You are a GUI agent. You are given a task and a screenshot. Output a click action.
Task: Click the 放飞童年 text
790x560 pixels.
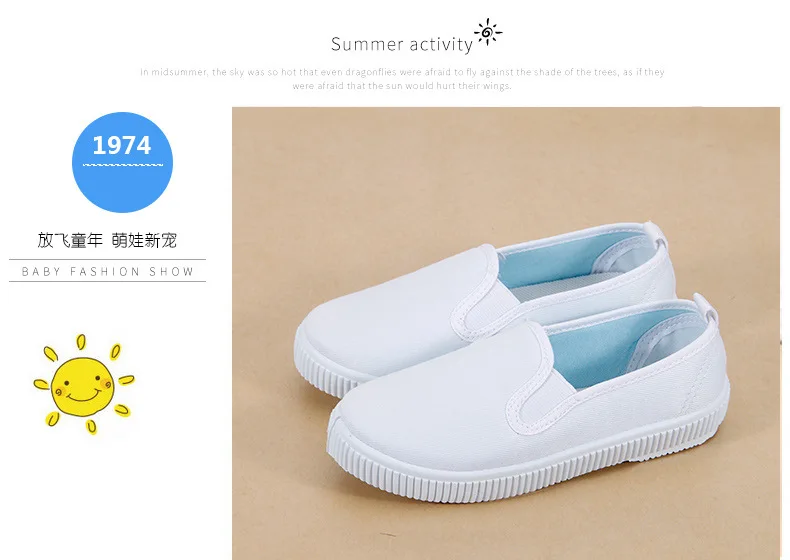(70, 240)
